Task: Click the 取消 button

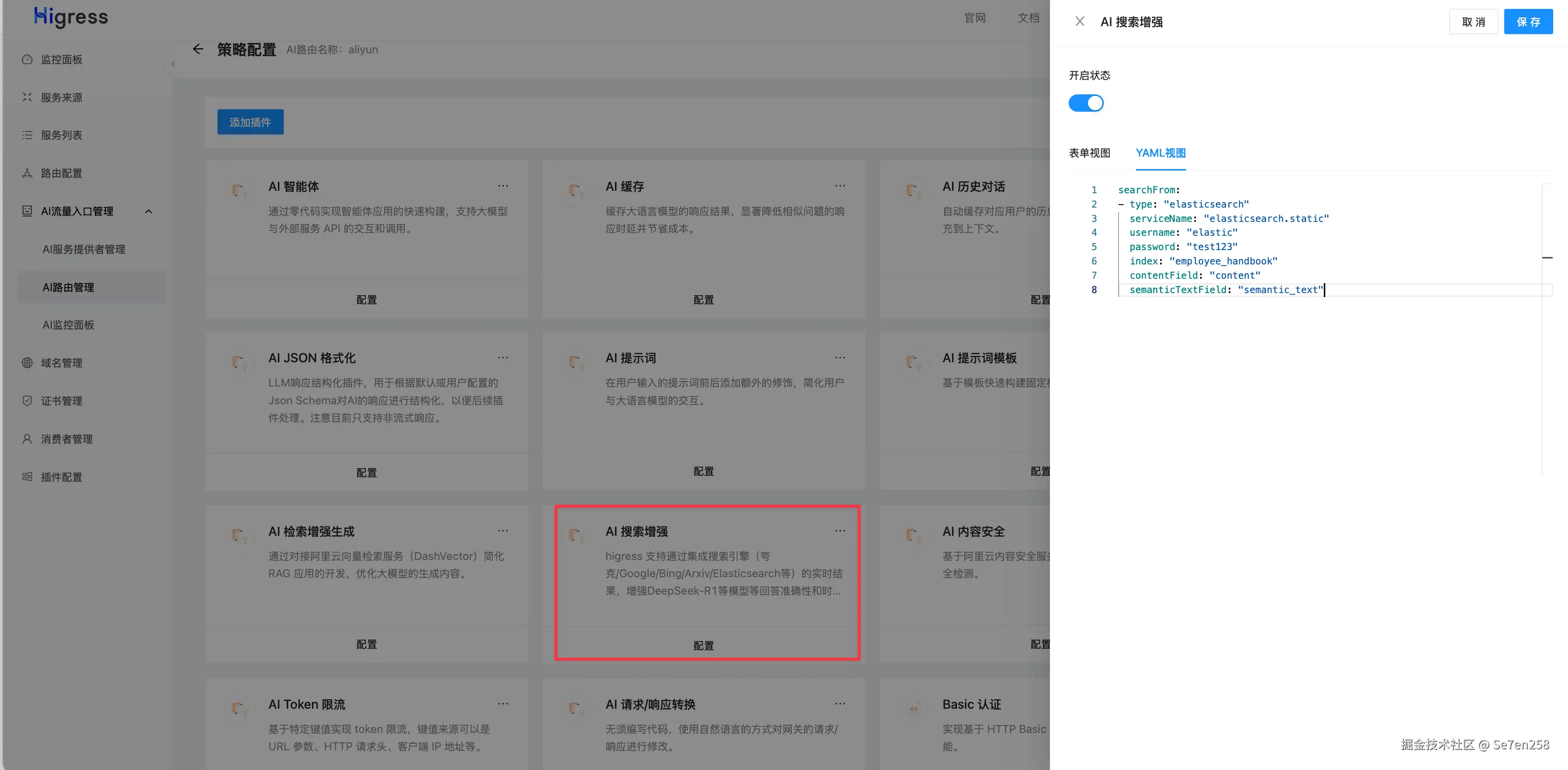Action: pyautogui.click(x=1473, y=22)
